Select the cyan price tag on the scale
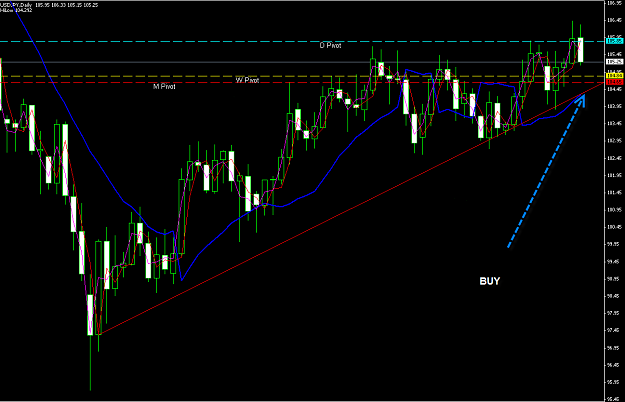 click(x=614, y=41)
